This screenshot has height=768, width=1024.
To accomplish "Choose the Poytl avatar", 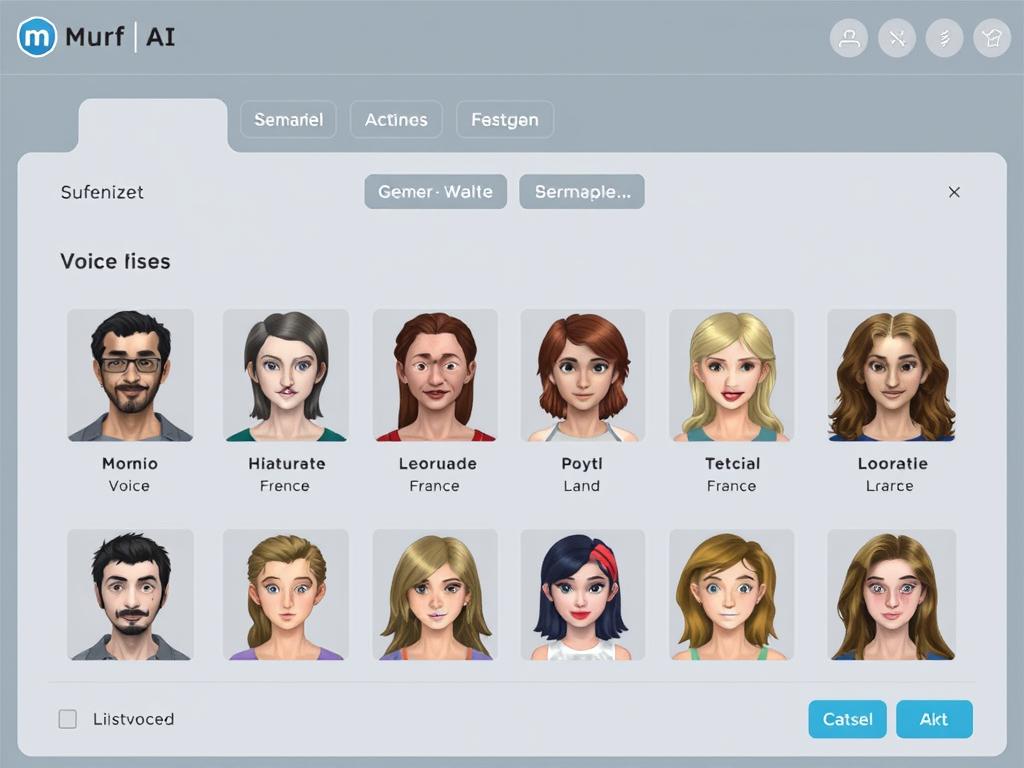I will 581,375.
